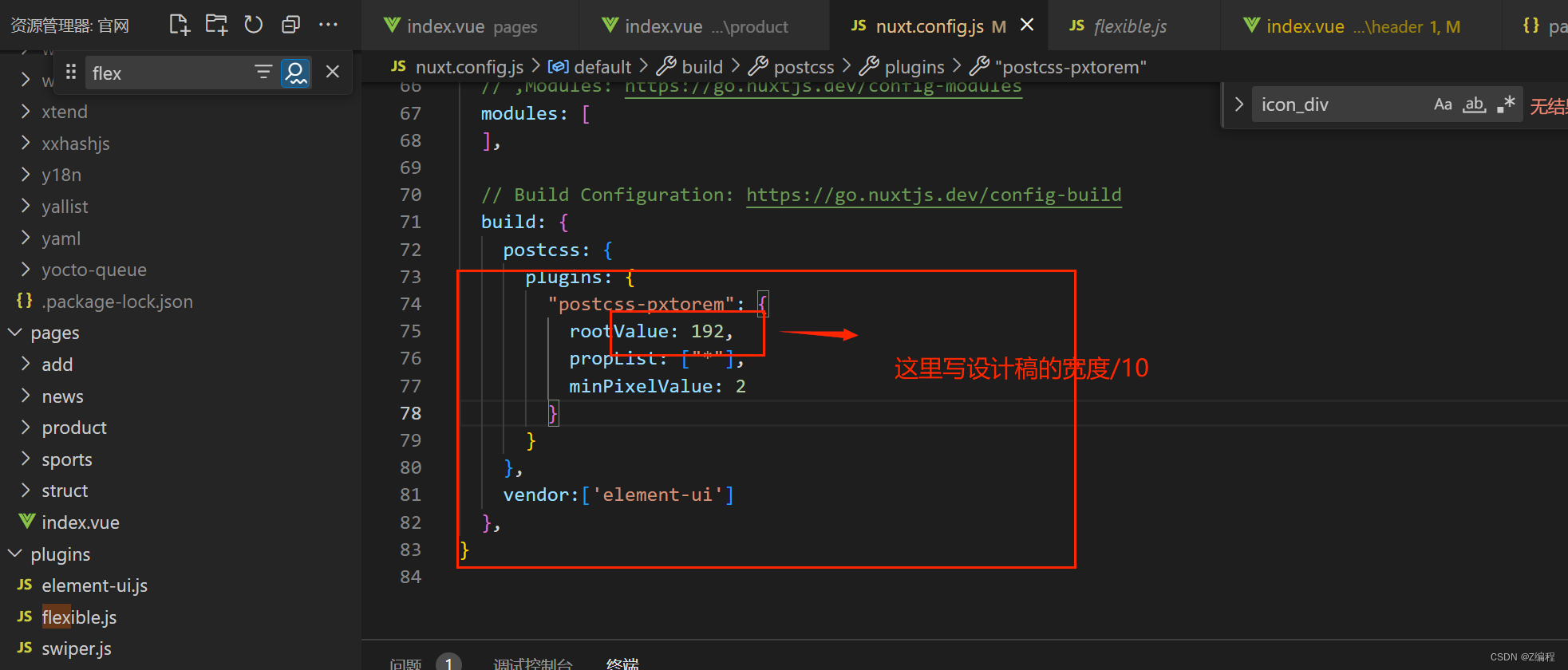Click postcss breadcrumb item
Image resolution: width=1568 pixels, height=670 pixels.
(791, 67)
